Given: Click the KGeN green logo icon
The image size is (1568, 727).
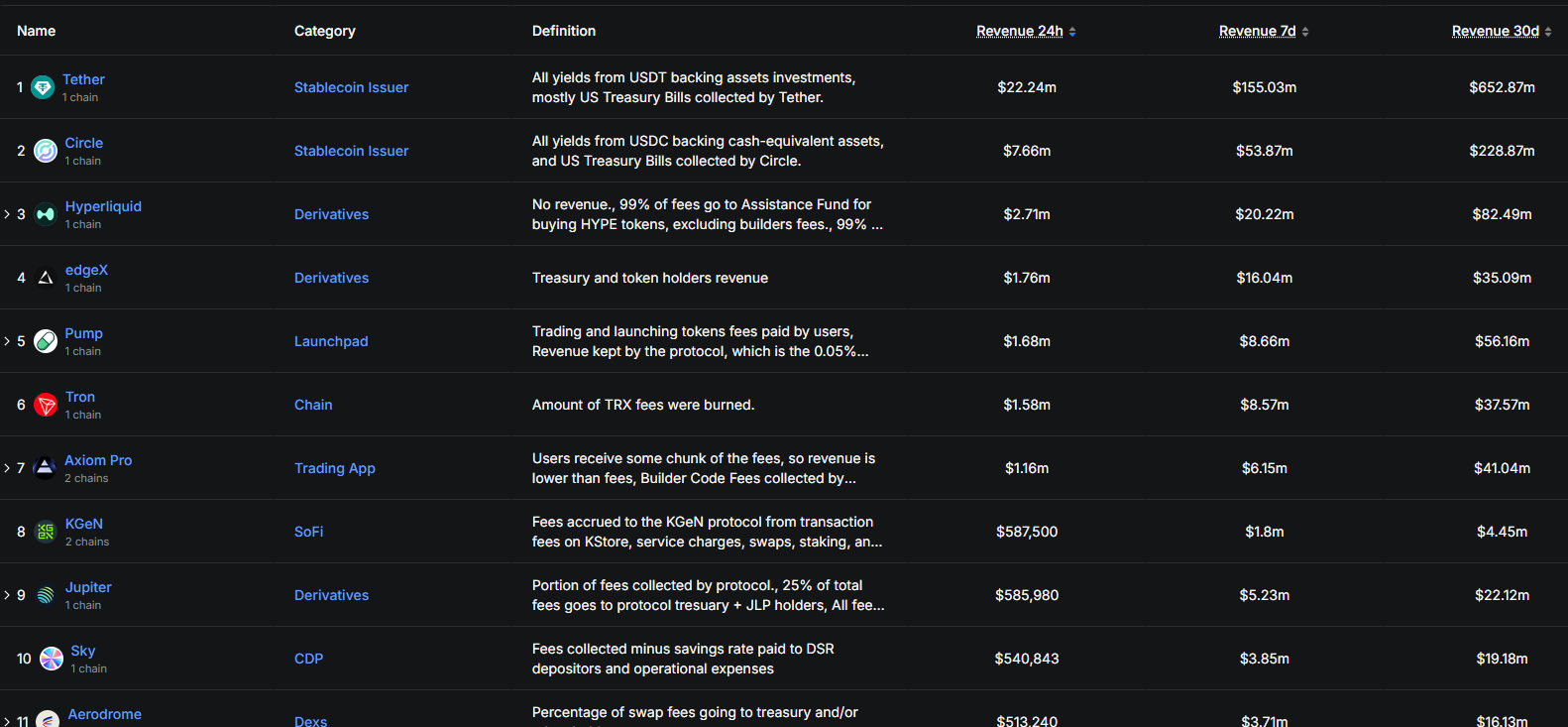Looking at the screenshot, I should click(46, 532).
